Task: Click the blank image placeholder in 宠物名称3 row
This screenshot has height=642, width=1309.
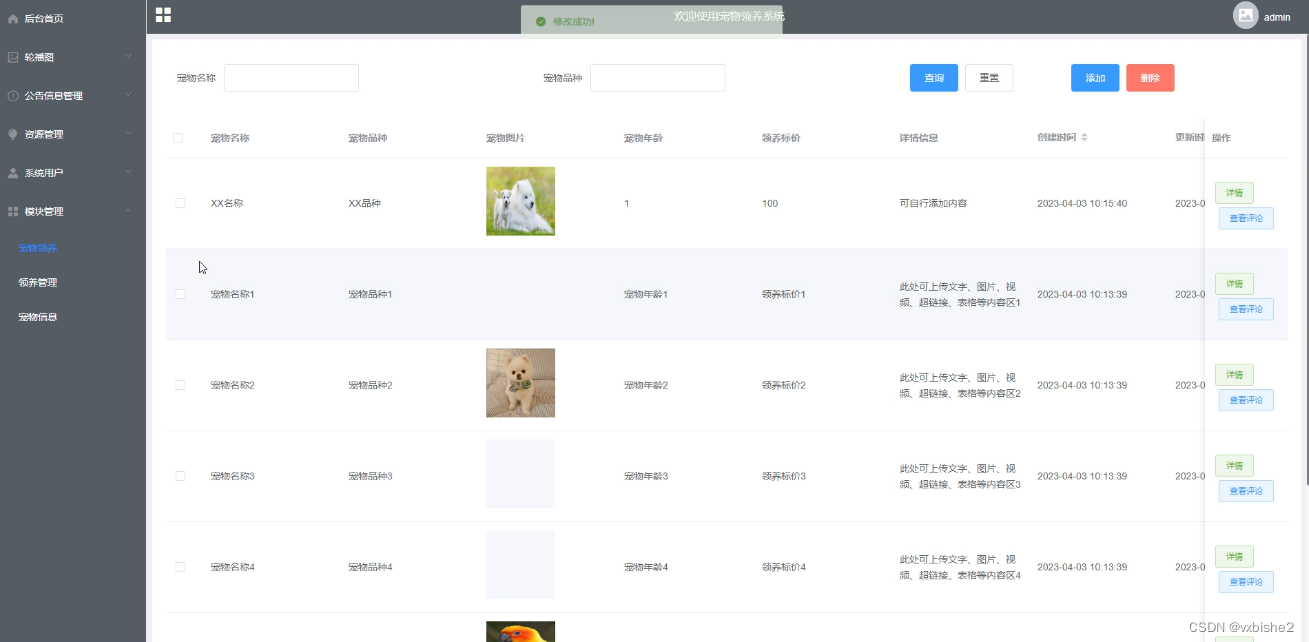Action: pyautogui.click(x=520, y=474)
